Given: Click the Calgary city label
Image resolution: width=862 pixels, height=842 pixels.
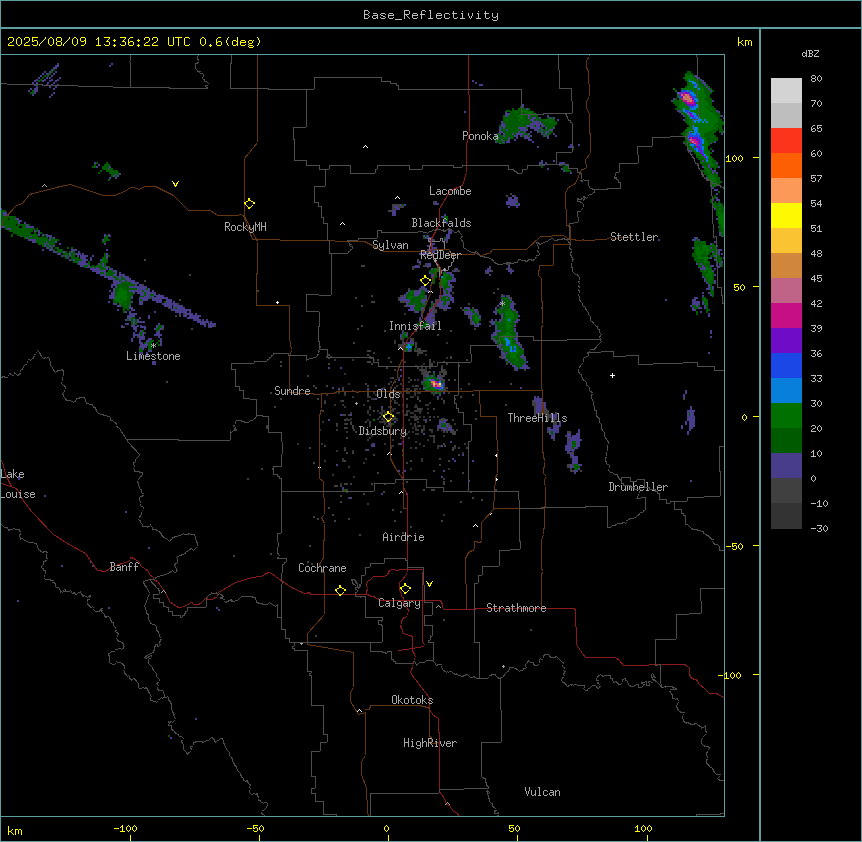Looking at the screenshot, I should point(399,603).
